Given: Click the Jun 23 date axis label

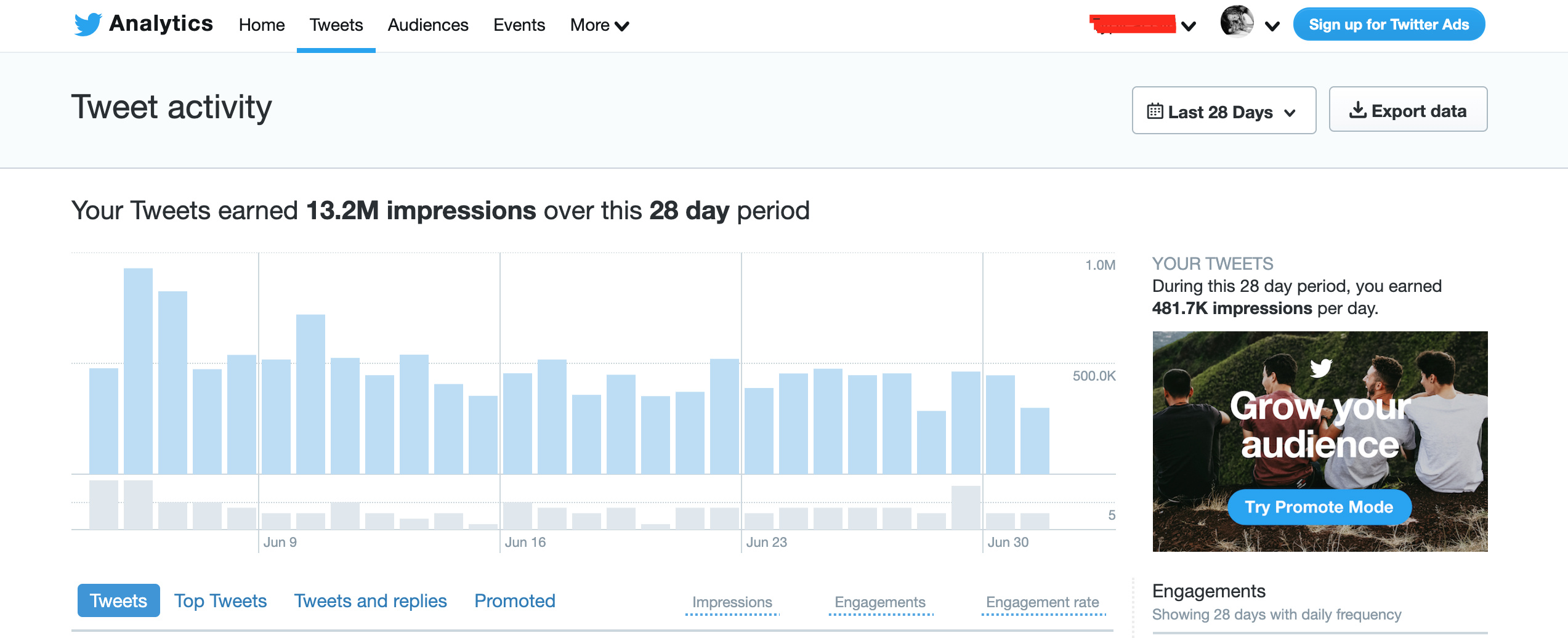Looking at the screenshot, I should tap(767, 542).
